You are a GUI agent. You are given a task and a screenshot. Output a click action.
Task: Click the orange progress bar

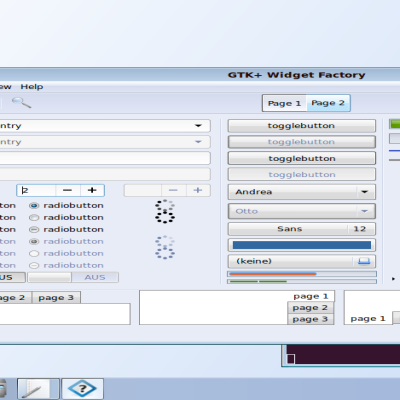point(302,274)
